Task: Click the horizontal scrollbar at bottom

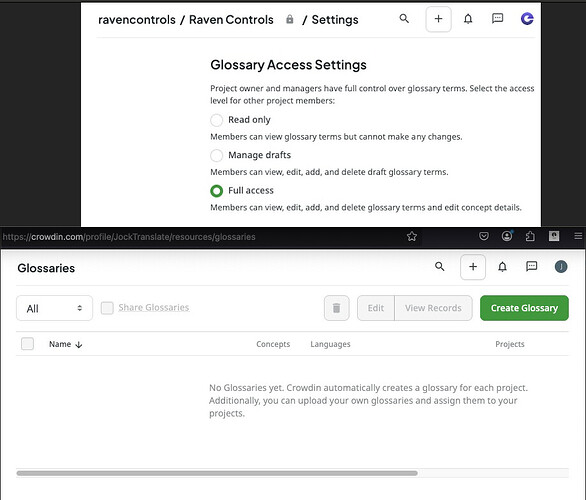Action: coord(217,473)
